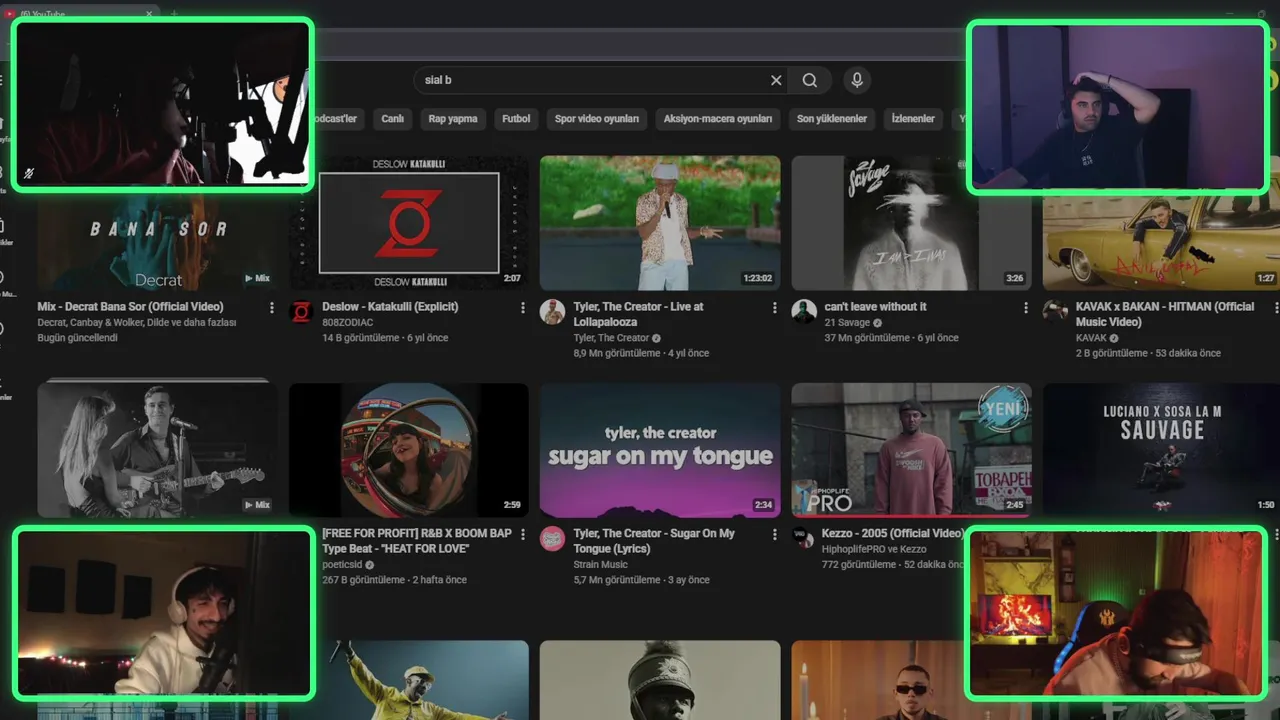Select the Canlı filter chip

[392, 119]
